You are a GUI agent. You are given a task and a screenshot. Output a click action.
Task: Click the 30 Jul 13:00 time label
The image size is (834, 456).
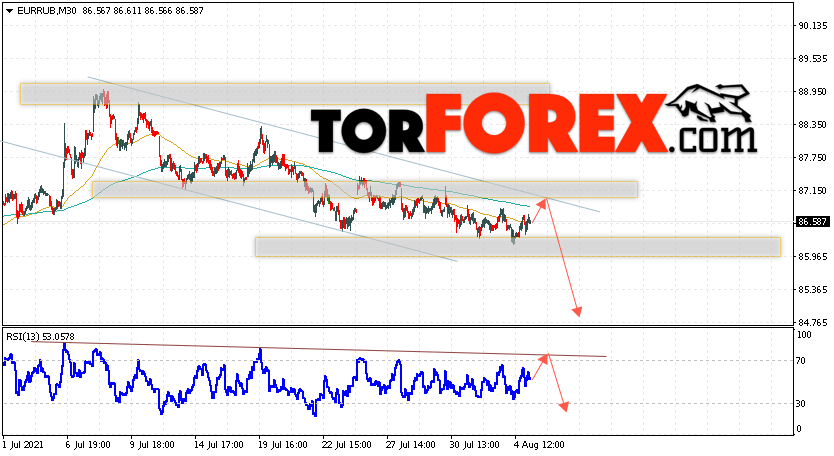(x=474, y=445)
